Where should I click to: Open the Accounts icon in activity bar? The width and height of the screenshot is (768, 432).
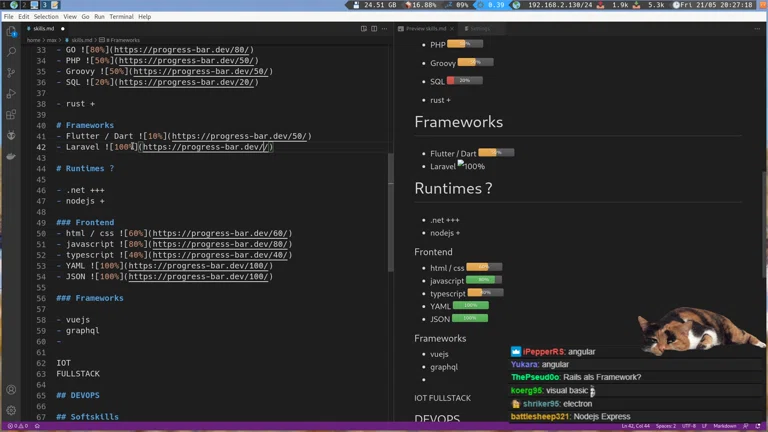tap(11, 390)
